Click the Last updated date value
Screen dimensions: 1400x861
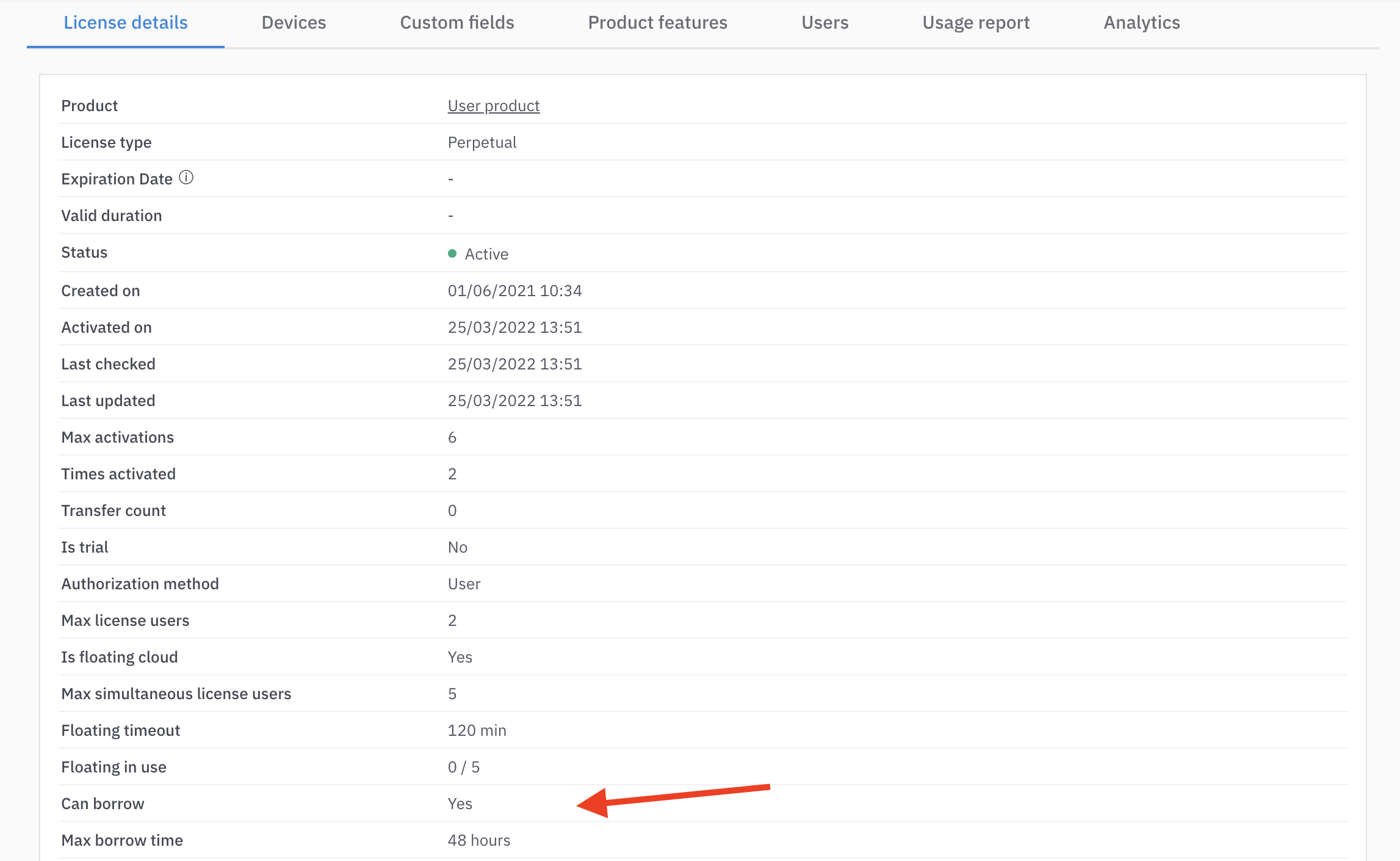(514, 401)
